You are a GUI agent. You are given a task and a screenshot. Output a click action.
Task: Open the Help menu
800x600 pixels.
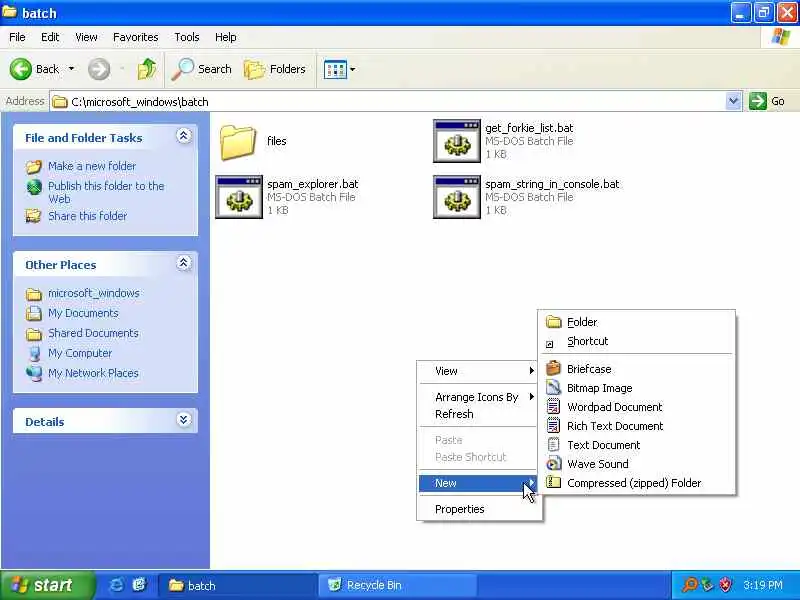pyautogui.click(x=226, y=37)
